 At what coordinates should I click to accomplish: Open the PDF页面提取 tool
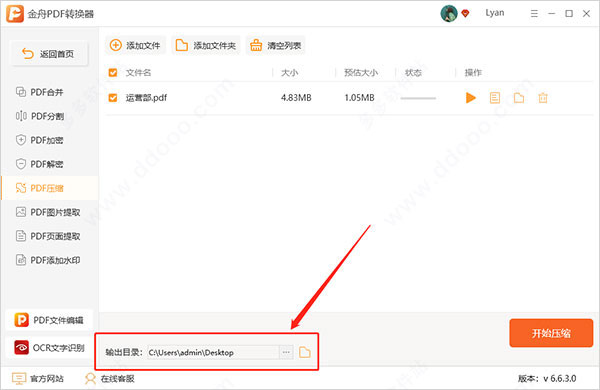[x=48, y=236]
